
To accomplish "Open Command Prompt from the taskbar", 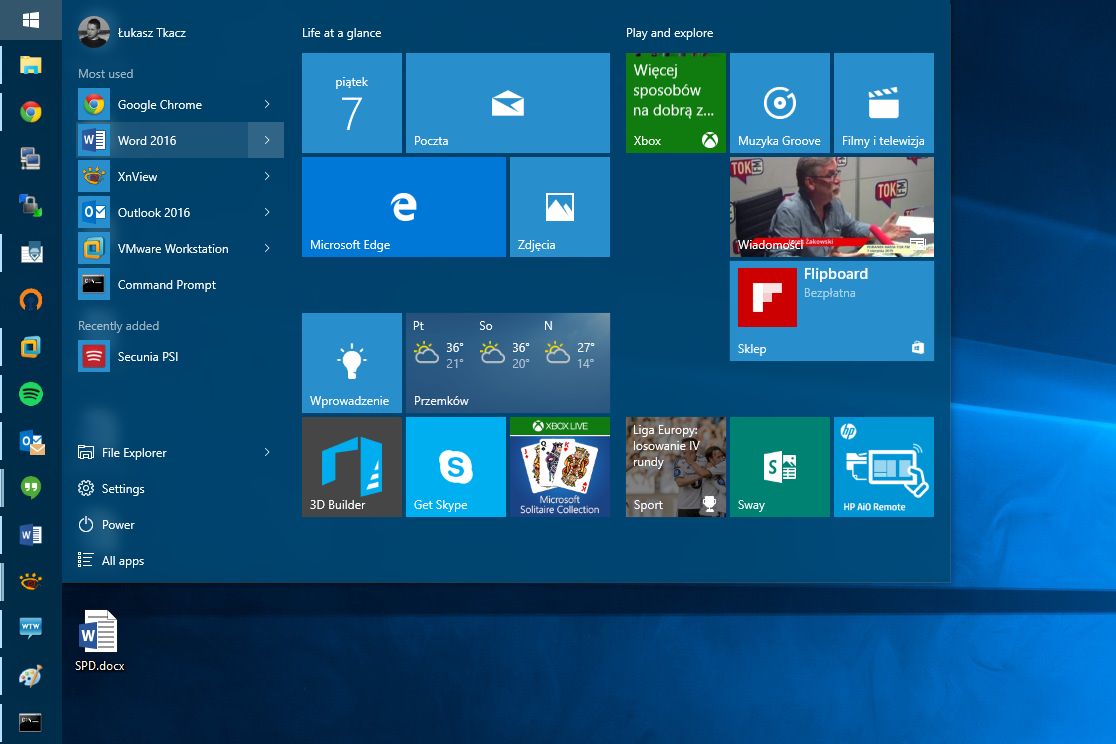I will click(x=31, y=722).
